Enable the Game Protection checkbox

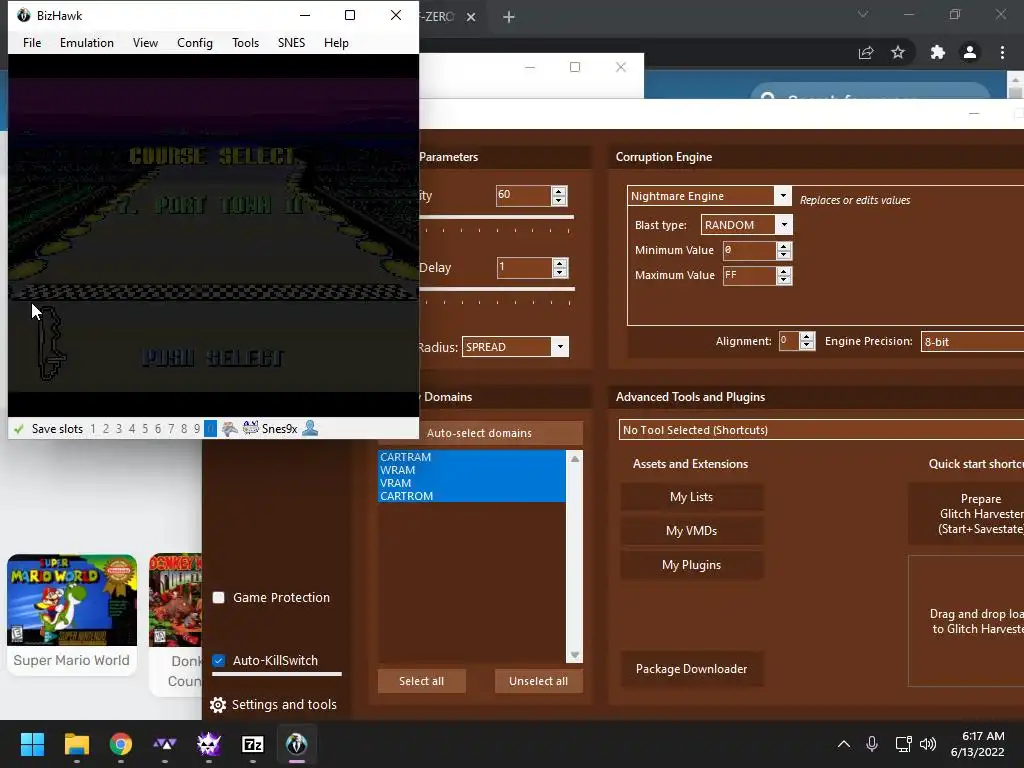[219, 598]
